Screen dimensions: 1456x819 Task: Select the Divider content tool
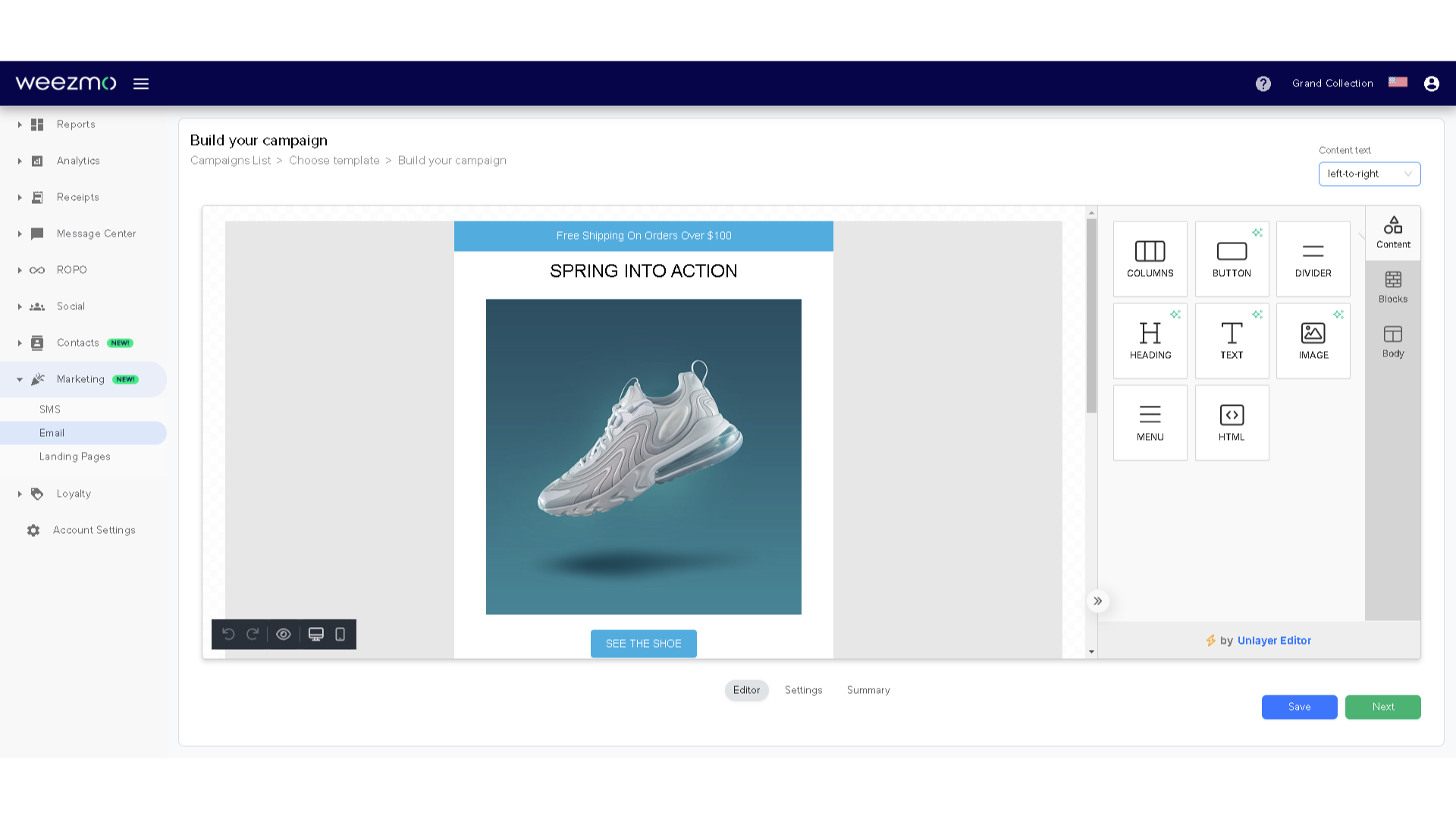[1313, 259]
